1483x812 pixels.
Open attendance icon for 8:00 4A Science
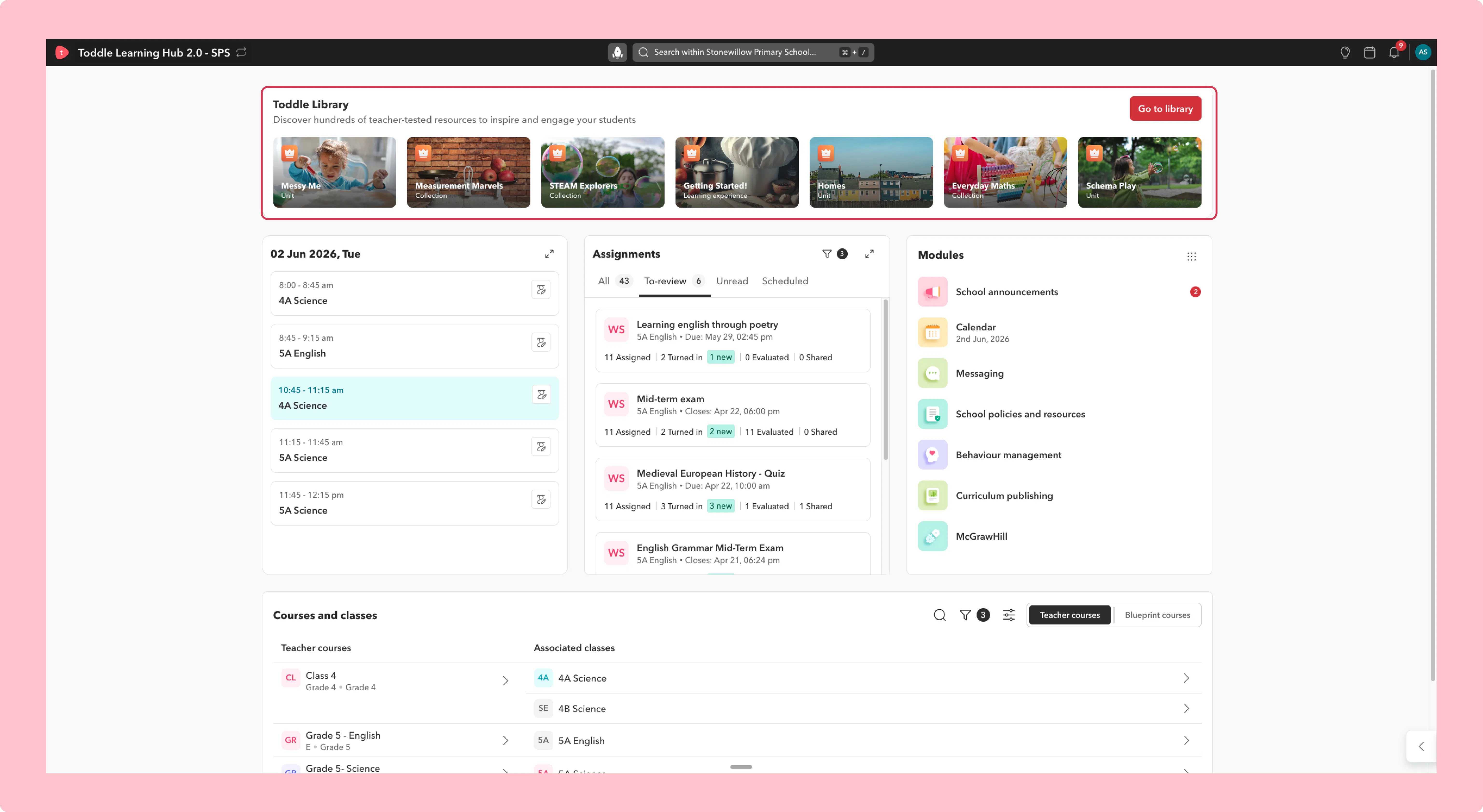[541, 290]
